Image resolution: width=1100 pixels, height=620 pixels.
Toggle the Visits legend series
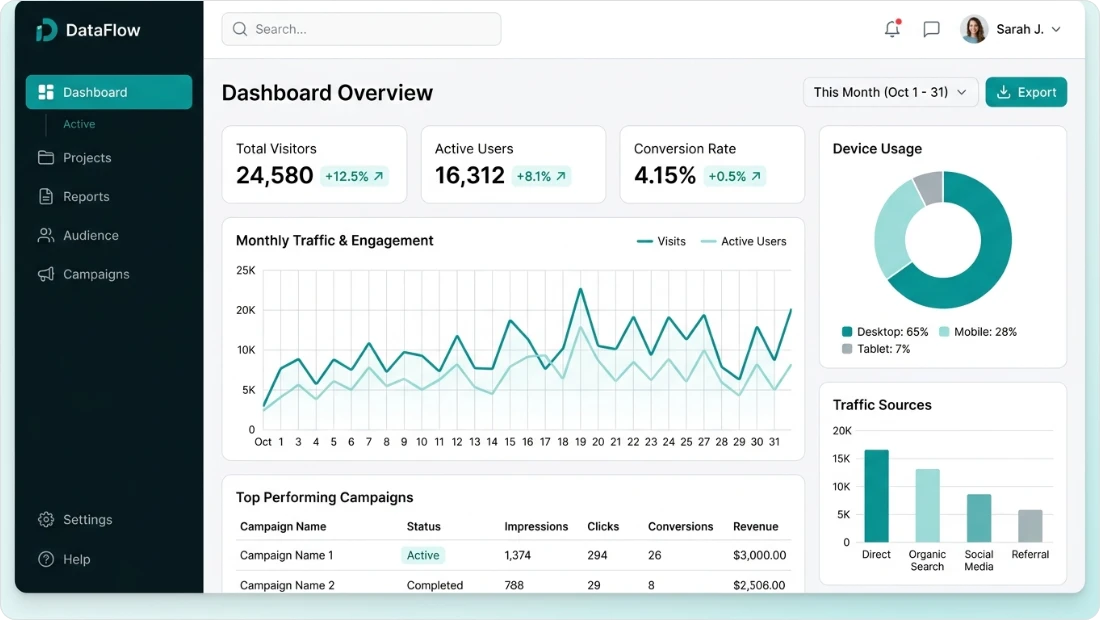point(662,241)
